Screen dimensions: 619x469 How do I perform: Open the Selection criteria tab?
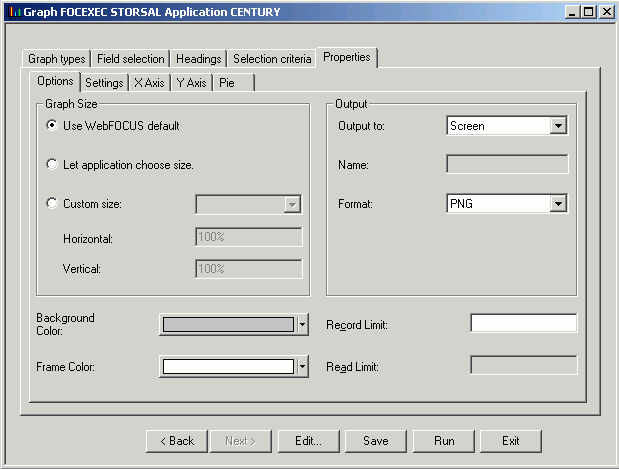click(272, 59)
